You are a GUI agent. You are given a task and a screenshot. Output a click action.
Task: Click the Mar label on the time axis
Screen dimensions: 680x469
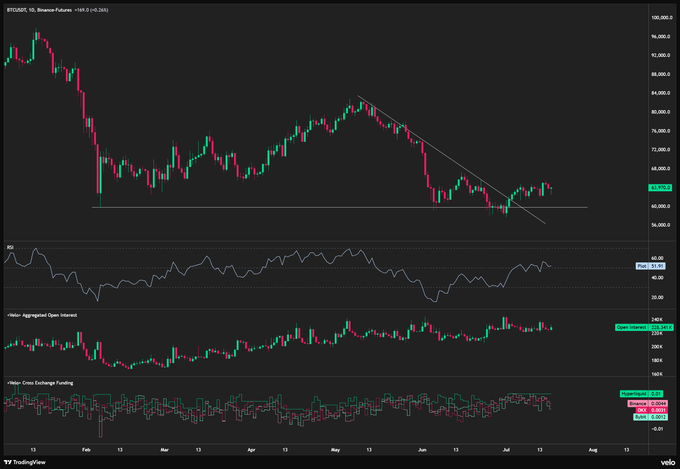[165, 450]
